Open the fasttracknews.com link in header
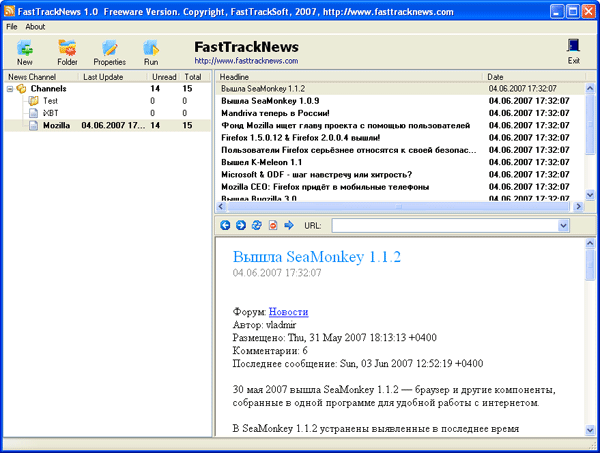 (x=246, y=61)
